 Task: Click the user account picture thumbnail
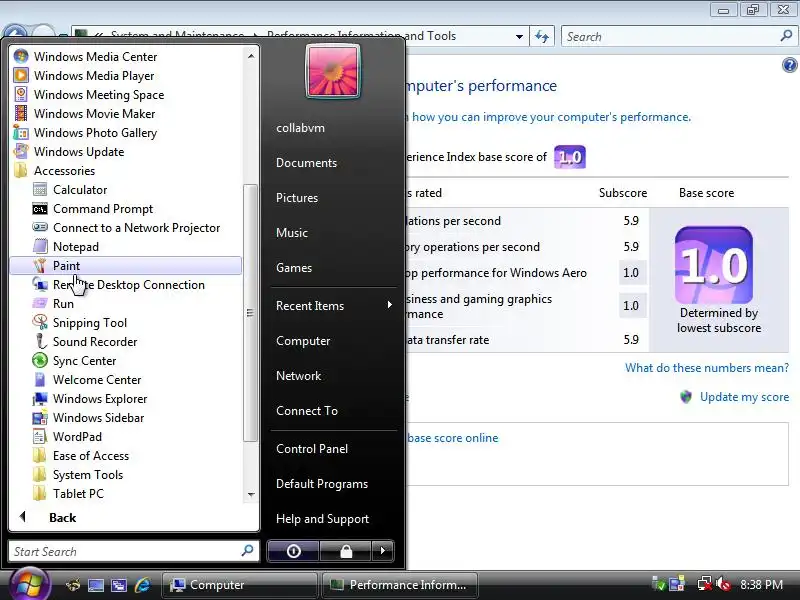(333, 70)
